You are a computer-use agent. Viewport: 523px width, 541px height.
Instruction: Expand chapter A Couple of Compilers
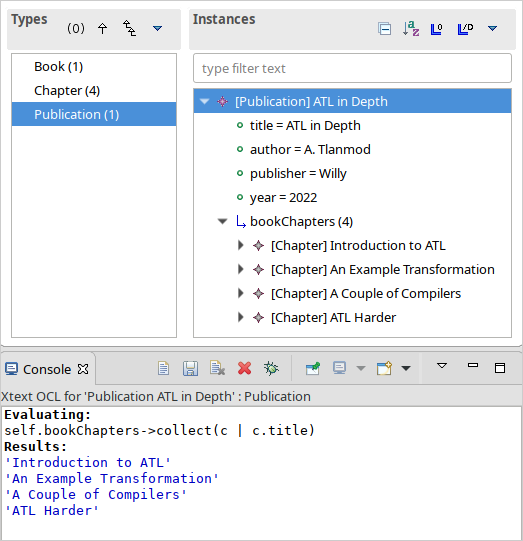[x=241, y=293]
